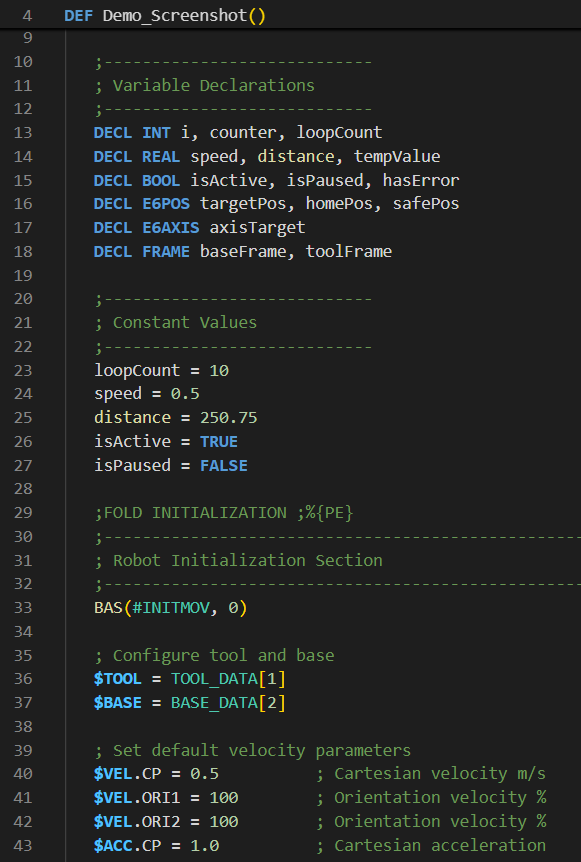
Task: Click '#INITMOV' in the BAS call
Action: tap(171, 607)
